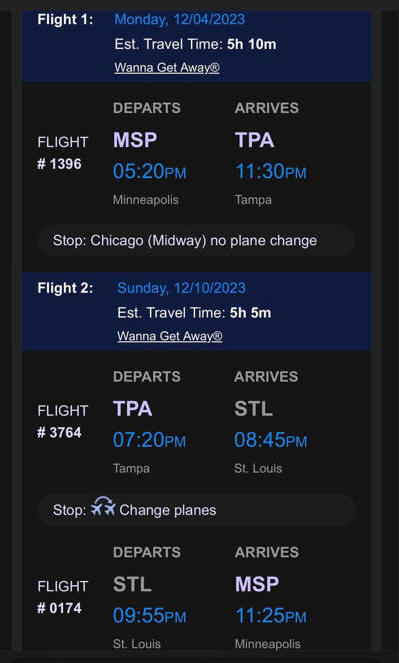Image resolution: width=399 pixels, height=663 pixels.
Task: Click the 11:30PM Tampa arrival time
Action: click(271, 172)
